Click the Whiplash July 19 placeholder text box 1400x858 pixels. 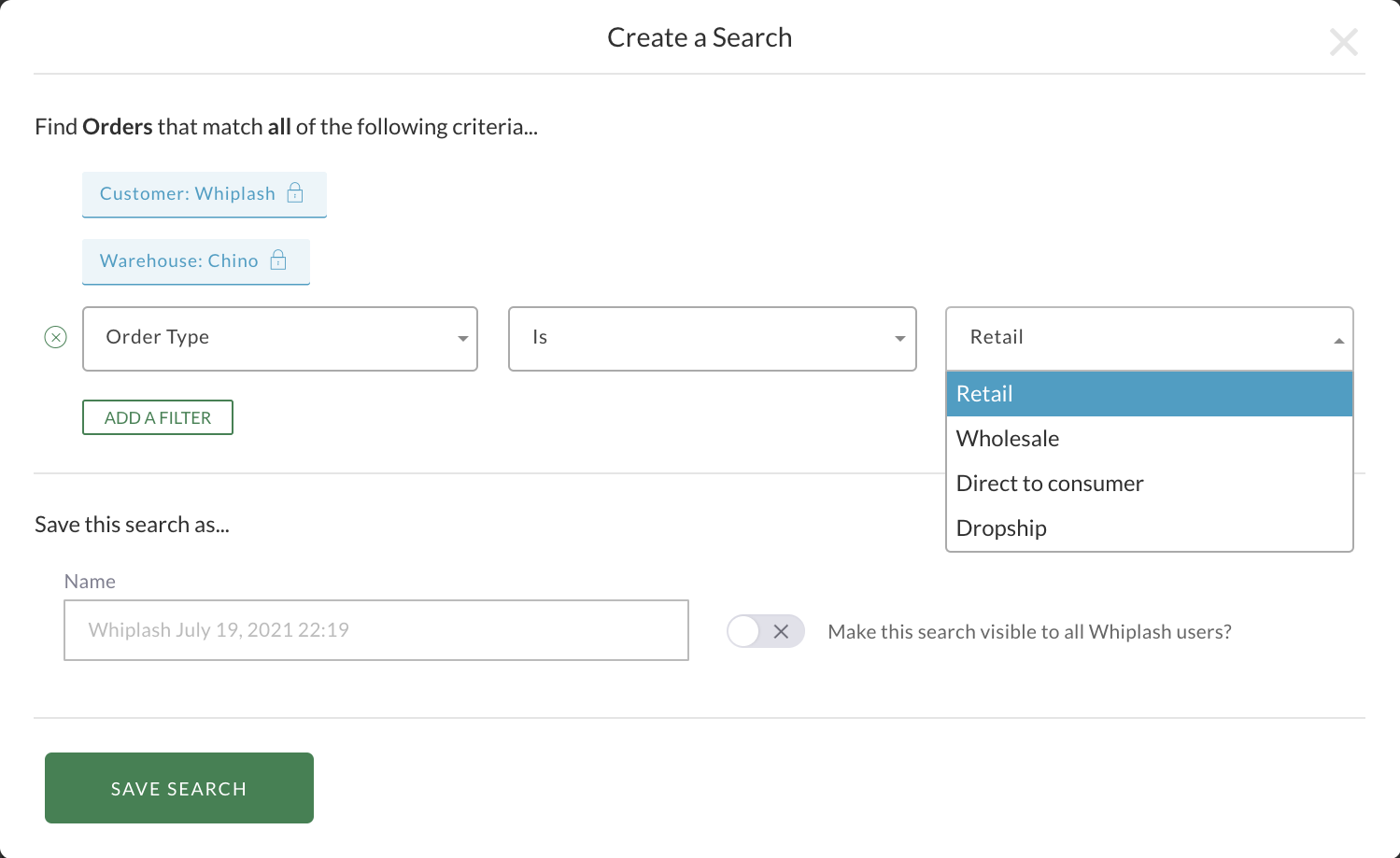tap(375, 630)
